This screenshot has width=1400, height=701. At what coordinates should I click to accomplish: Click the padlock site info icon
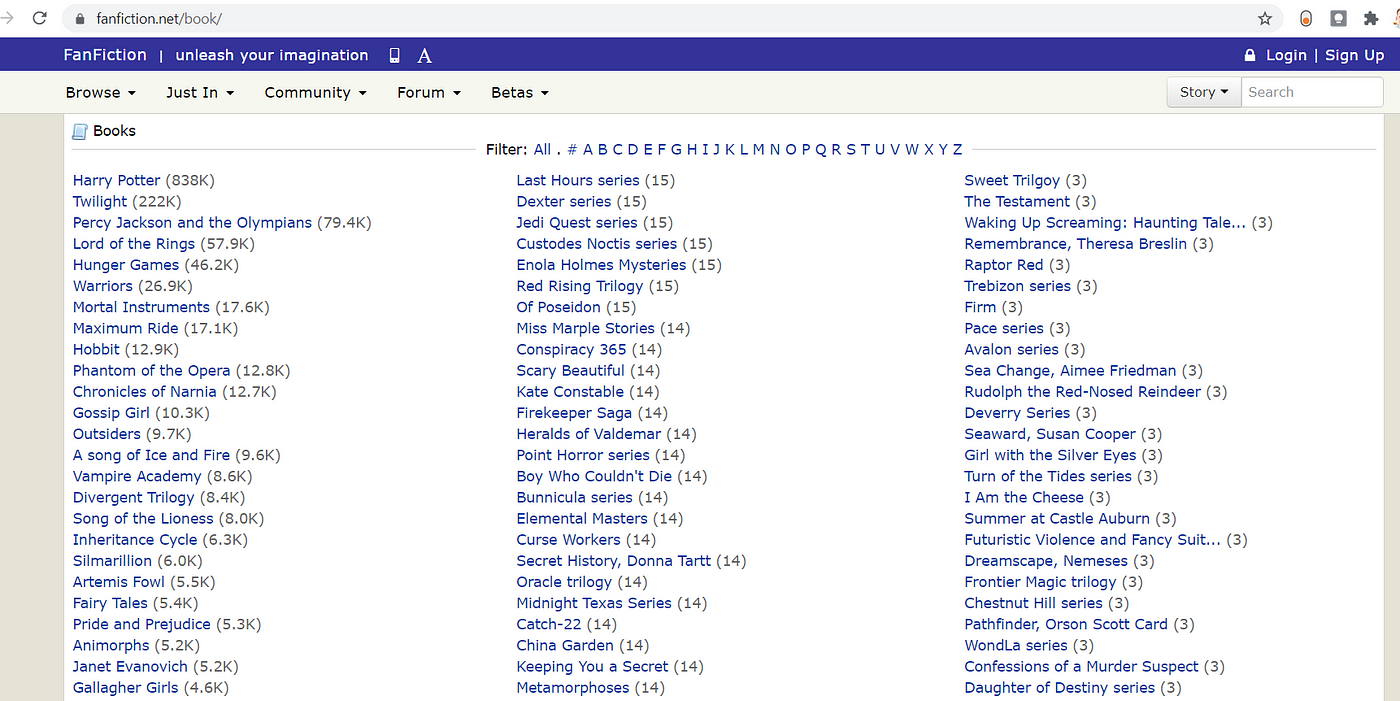coord(80,19)
